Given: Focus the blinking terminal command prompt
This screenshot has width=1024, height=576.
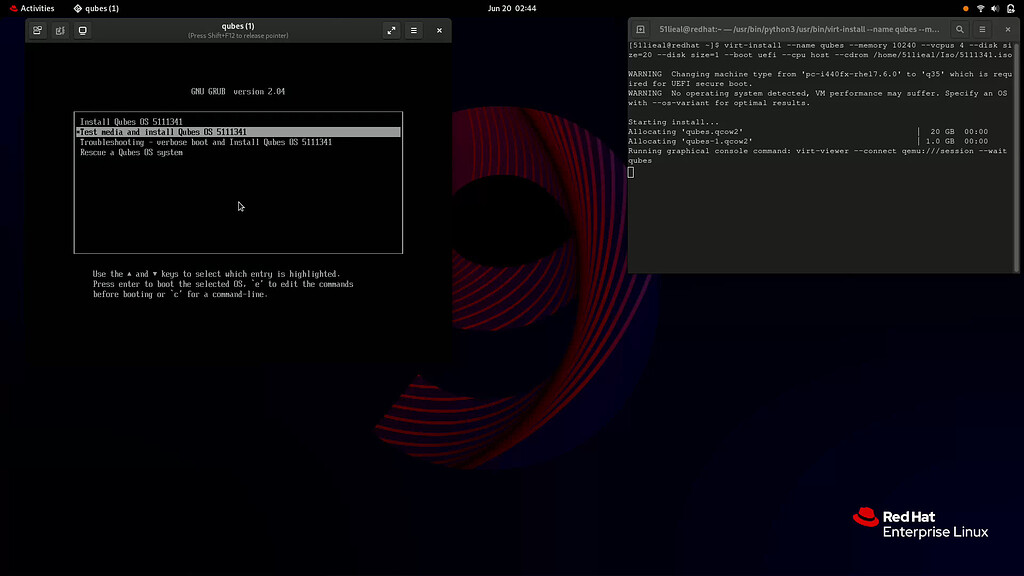Looking at the screenshot, I should point(631,171).
